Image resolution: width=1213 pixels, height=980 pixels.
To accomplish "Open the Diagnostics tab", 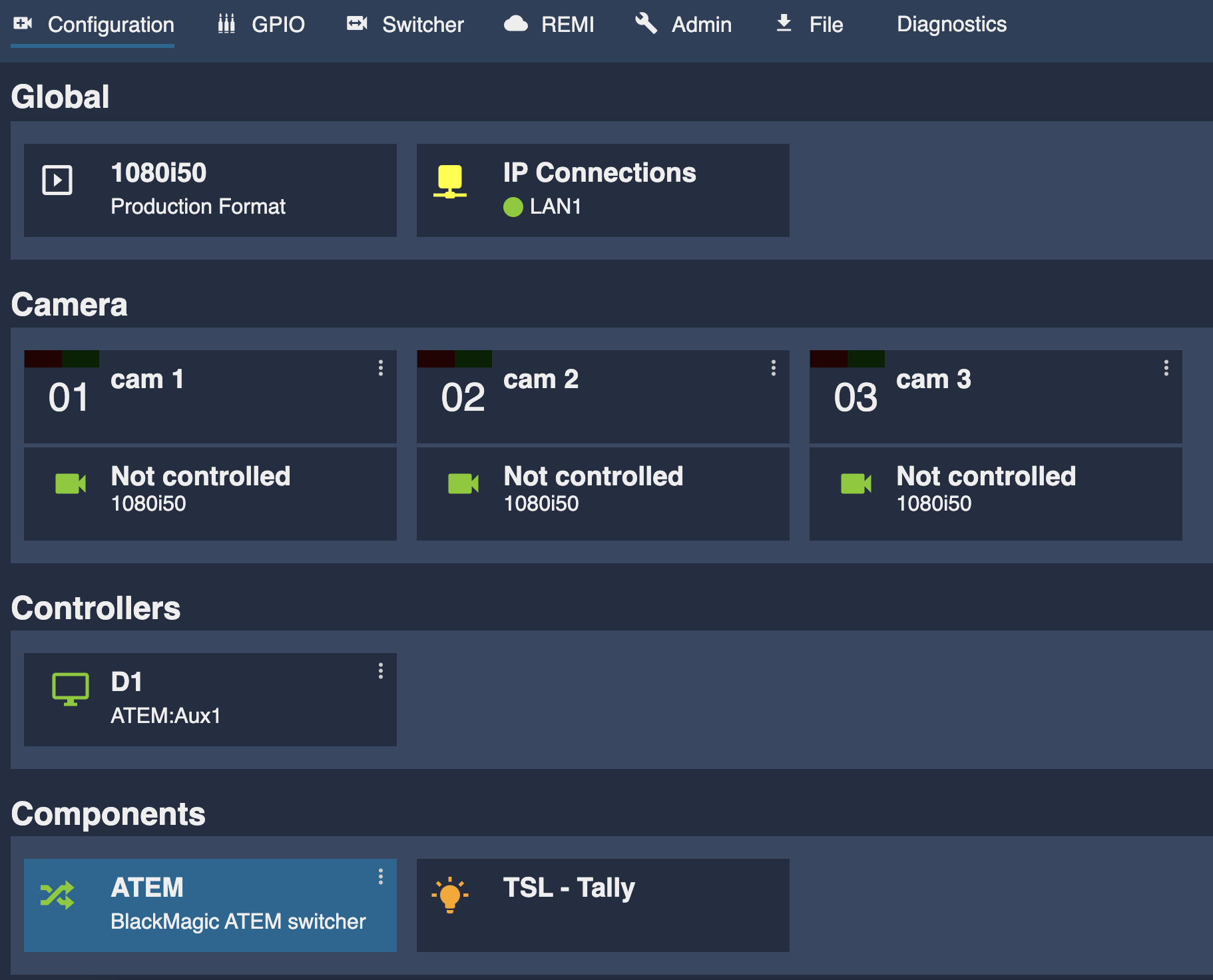I will tap(951, 25).
